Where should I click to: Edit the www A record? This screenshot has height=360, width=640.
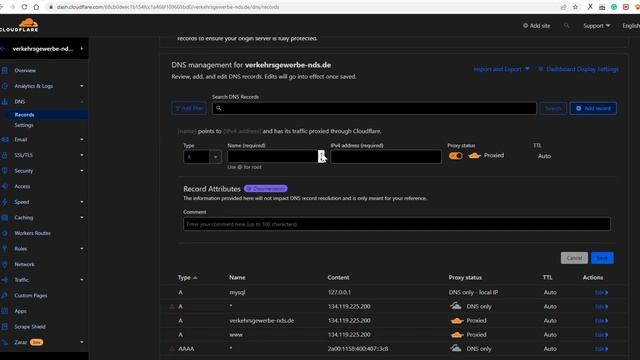tap(601, 335)
